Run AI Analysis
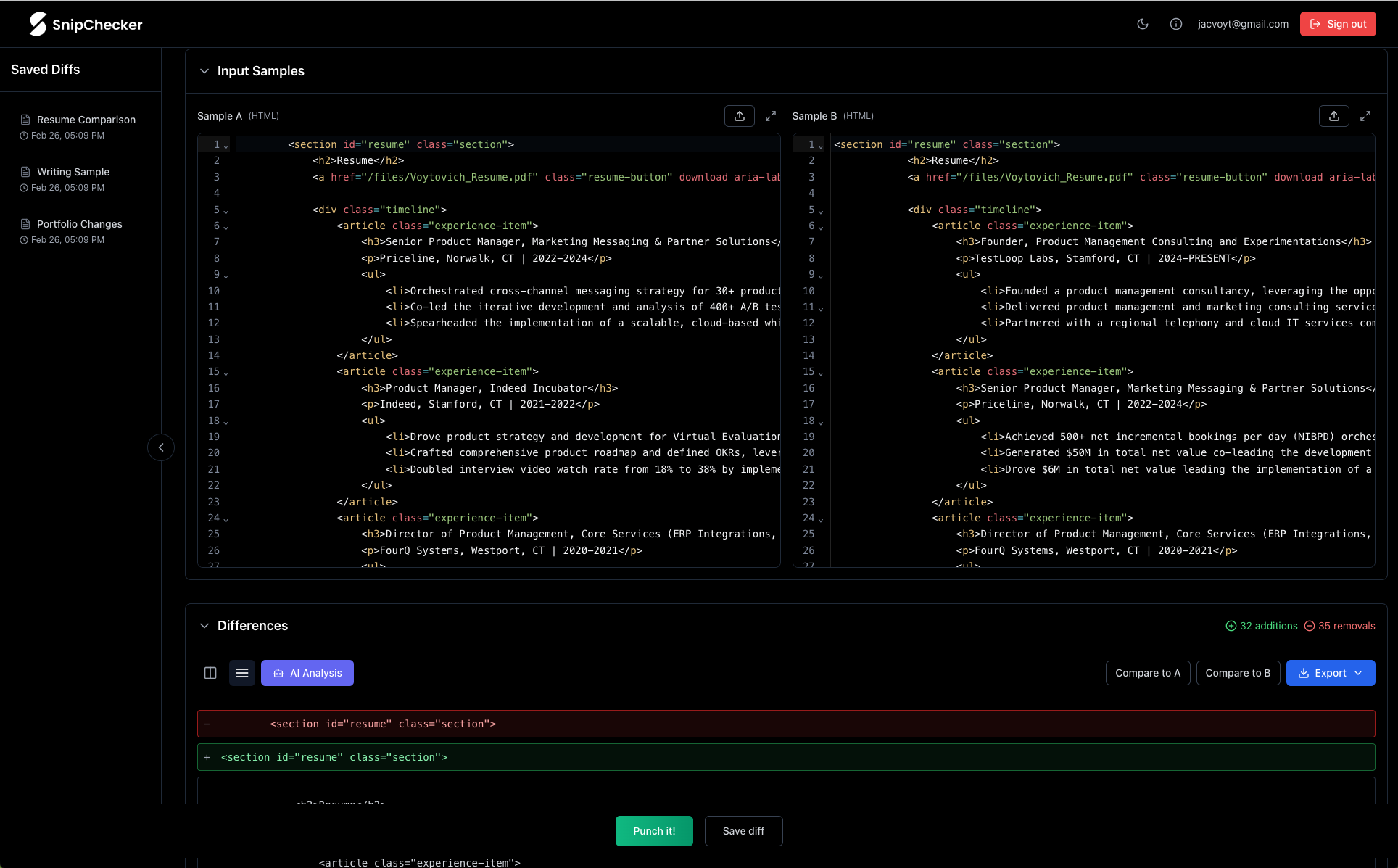The image size is (1398, 868). pyautogui.click(x=307, y=673)
